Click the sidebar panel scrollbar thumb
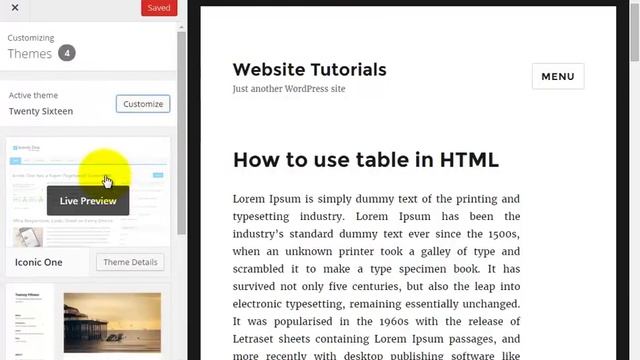This screenshot has height=360, width=640. [x=181, y=133]
